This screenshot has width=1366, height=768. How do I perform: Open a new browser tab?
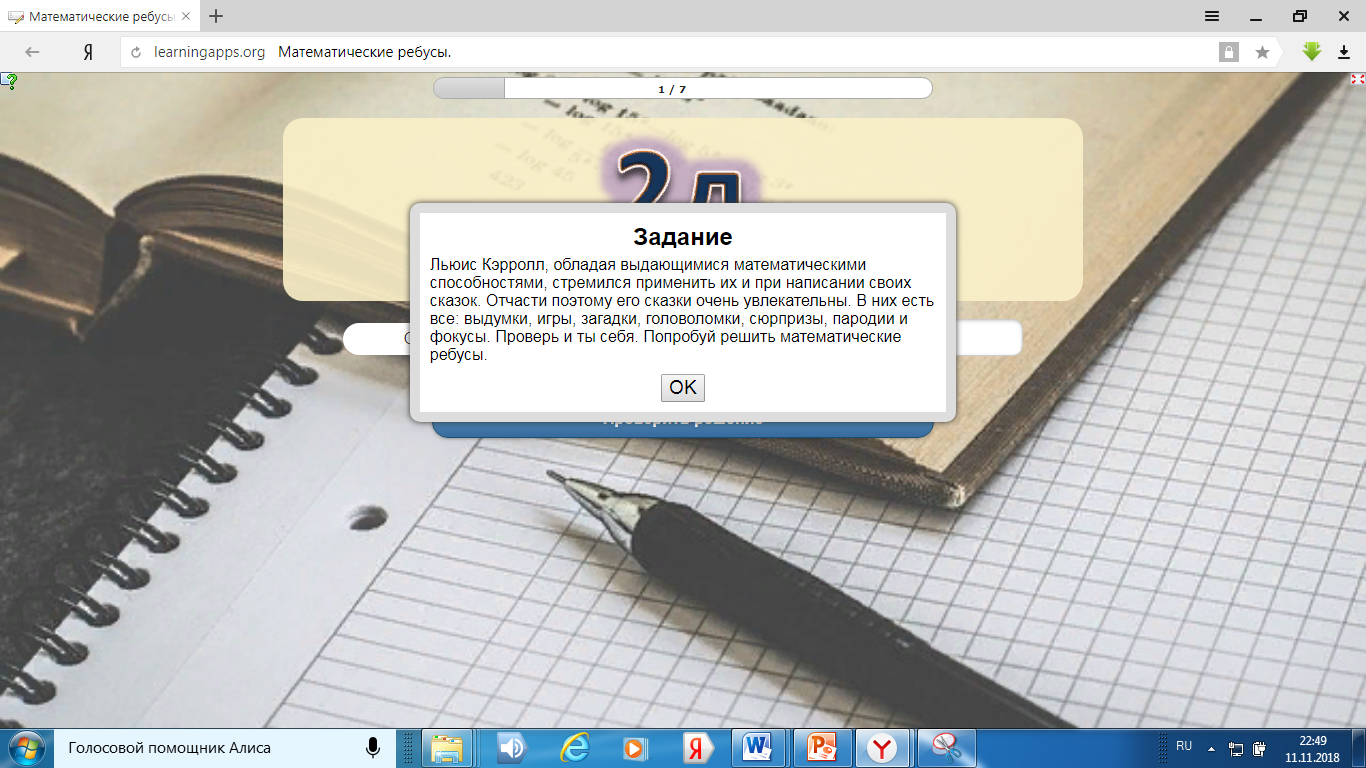pos(216,16)
